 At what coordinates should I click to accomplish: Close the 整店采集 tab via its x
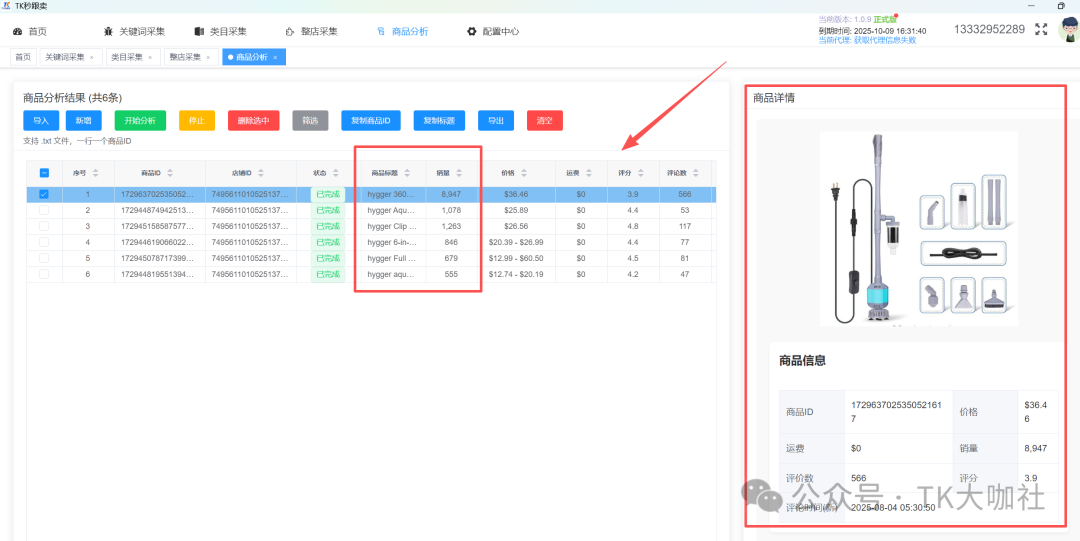click(208, 58)
